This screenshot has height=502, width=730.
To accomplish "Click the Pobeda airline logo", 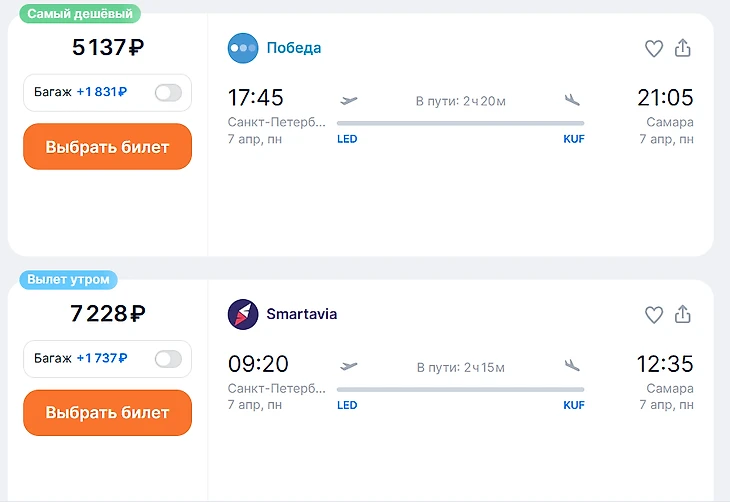I will pyautogui.click(x=243, y=48).
